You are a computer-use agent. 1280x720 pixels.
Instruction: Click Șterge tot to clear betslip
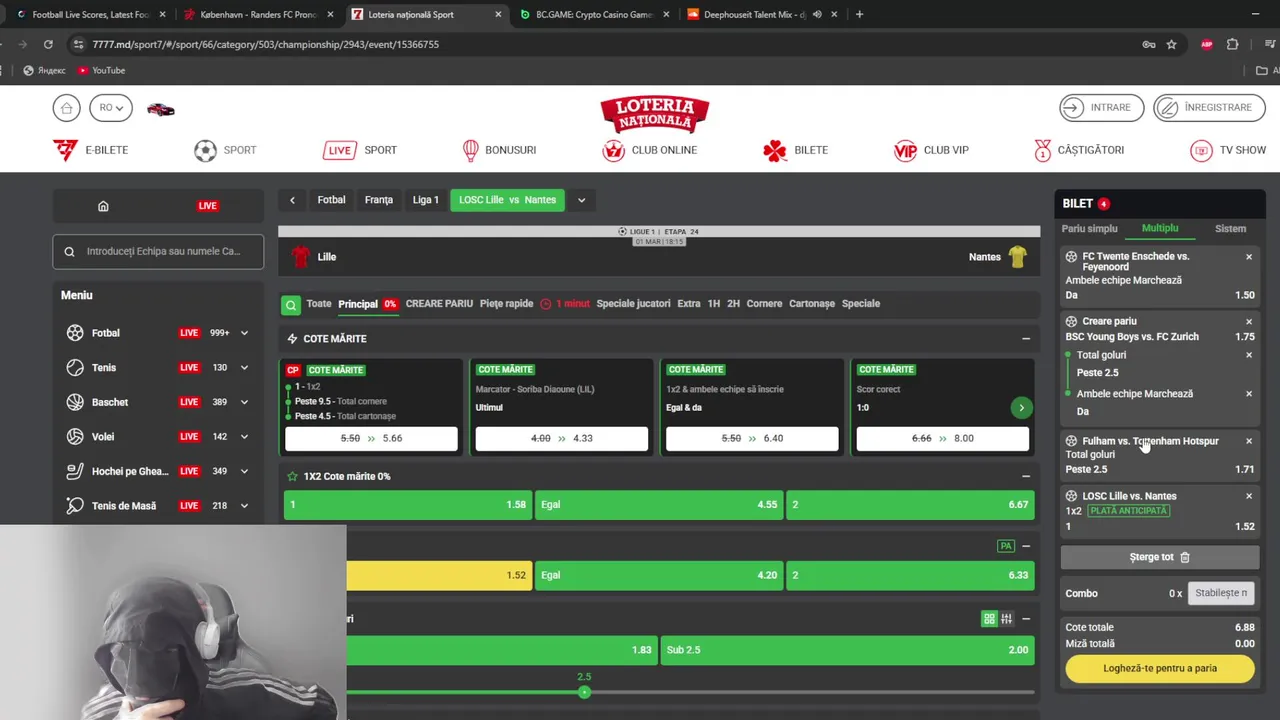click(1160, 557)
